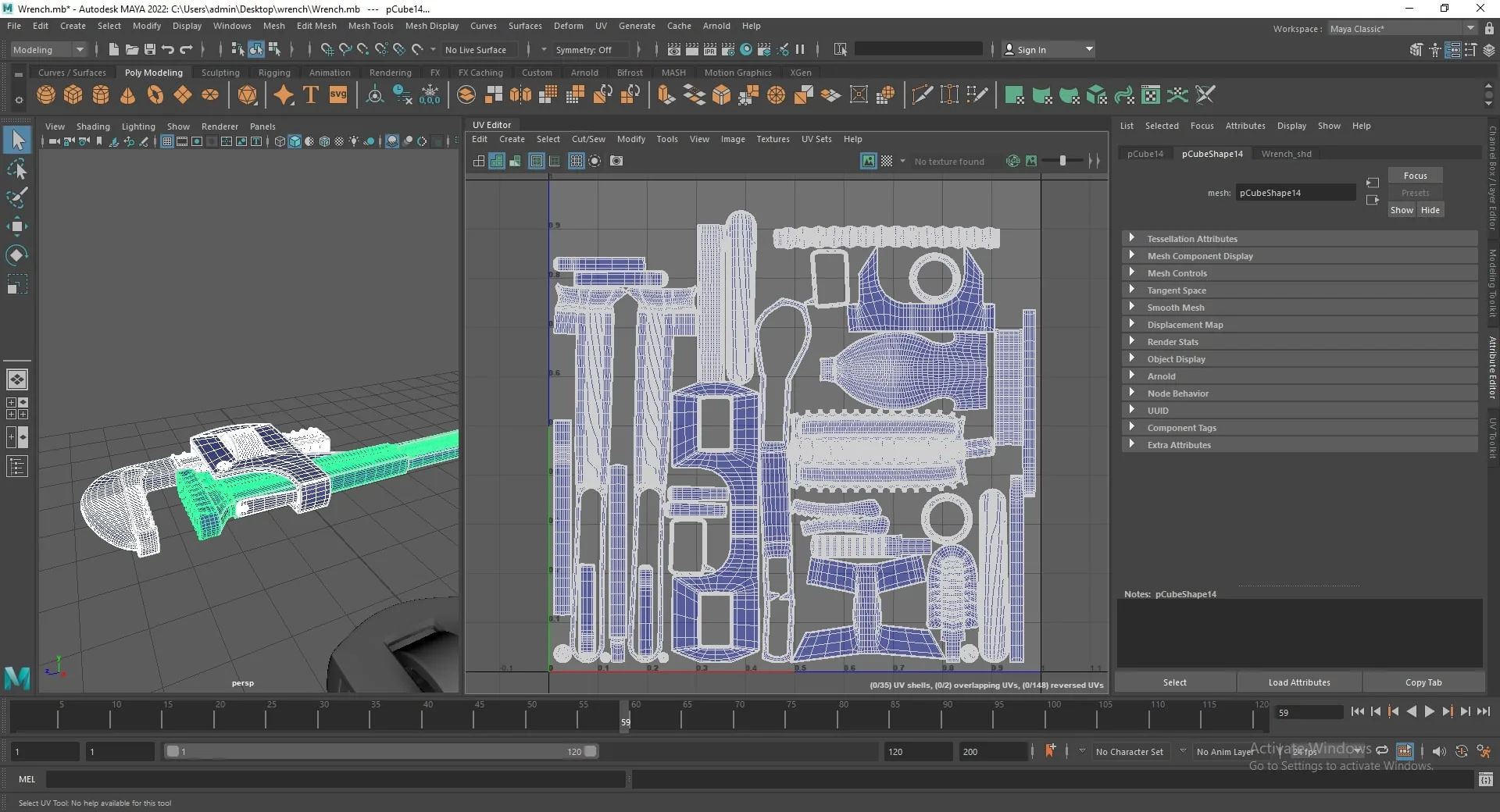Screen dimensions: 1500x812
Task: Activate the Lasso select tool
Action: click(x=16, y=169)
